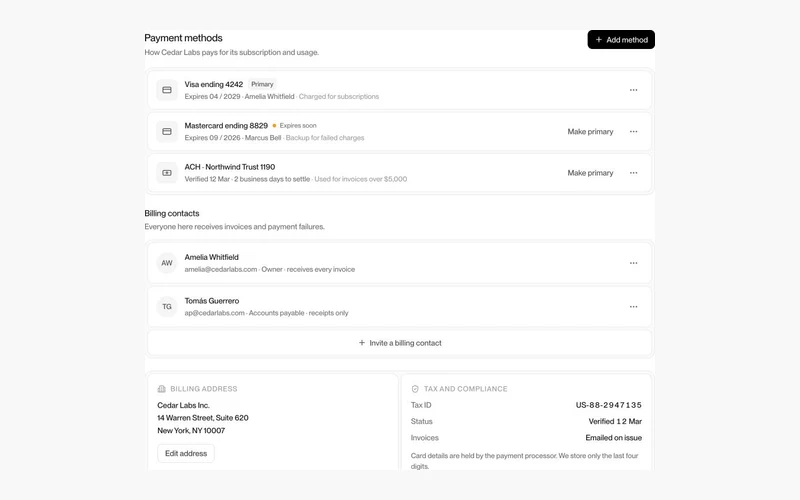This screenshot has width=800, height=500.
Task: Open more options for Mastercard ending 8829
Action: [633, 131]
